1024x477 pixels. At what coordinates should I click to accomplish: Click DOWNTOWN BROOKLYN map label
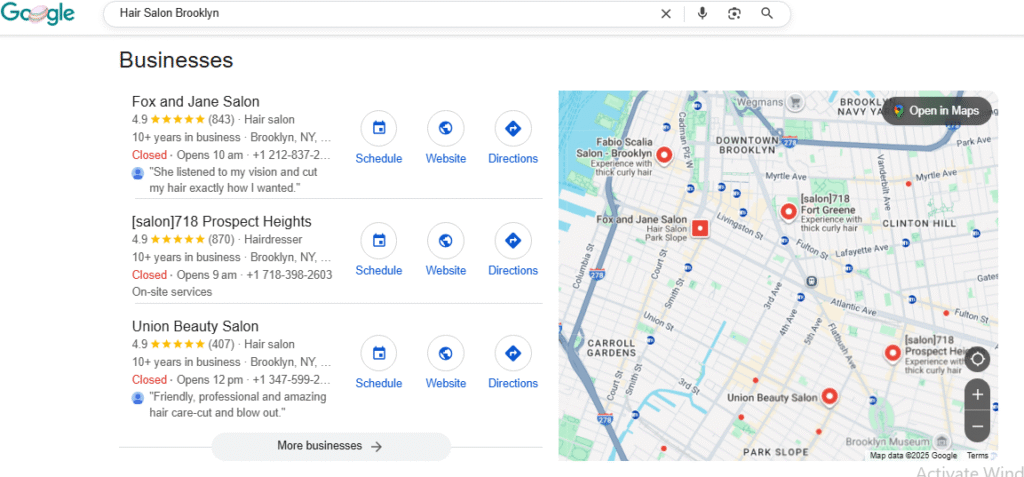pos(749,145)
